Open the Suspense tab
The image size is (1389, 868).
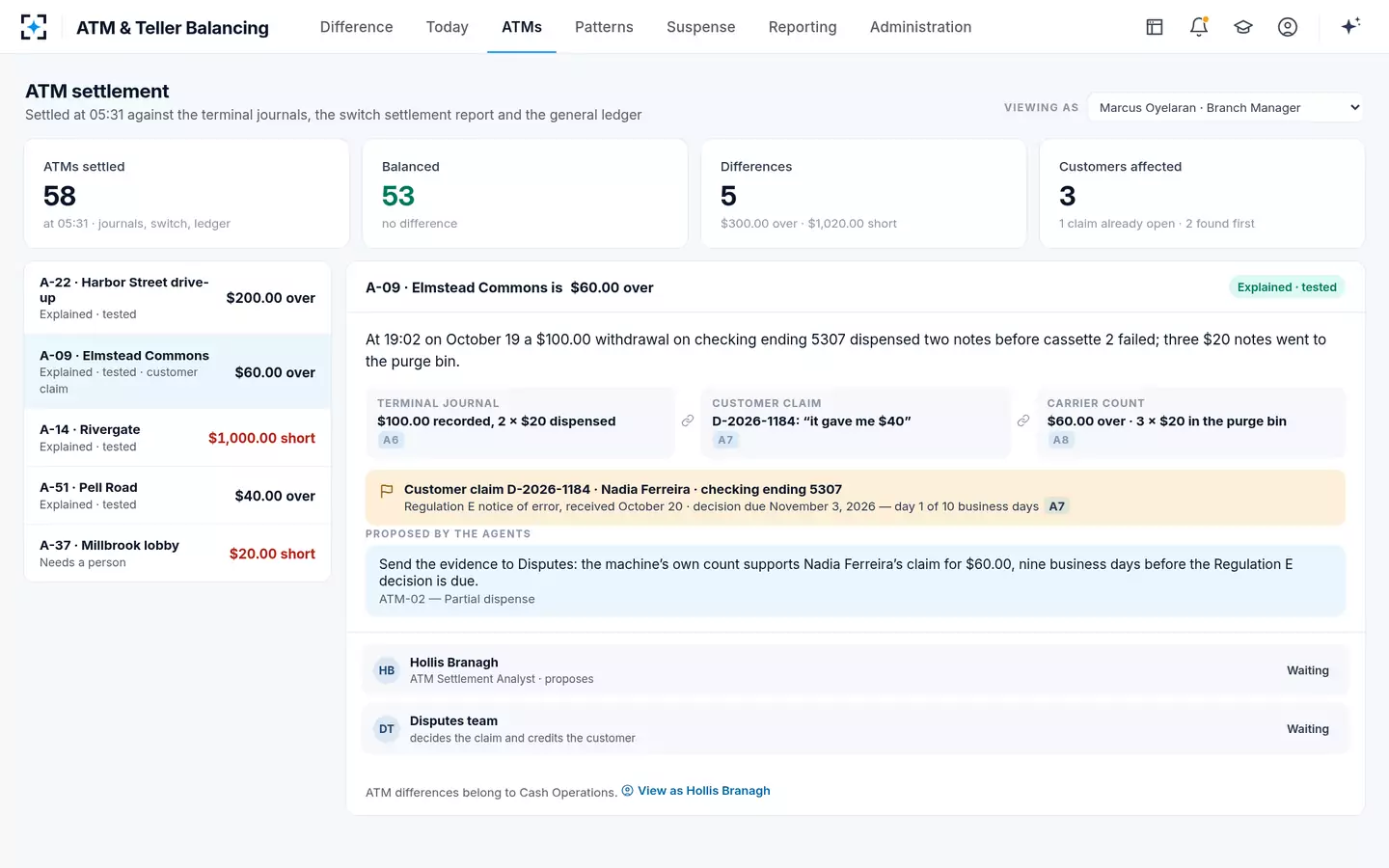pyautogui.click(x=701, y=27)
